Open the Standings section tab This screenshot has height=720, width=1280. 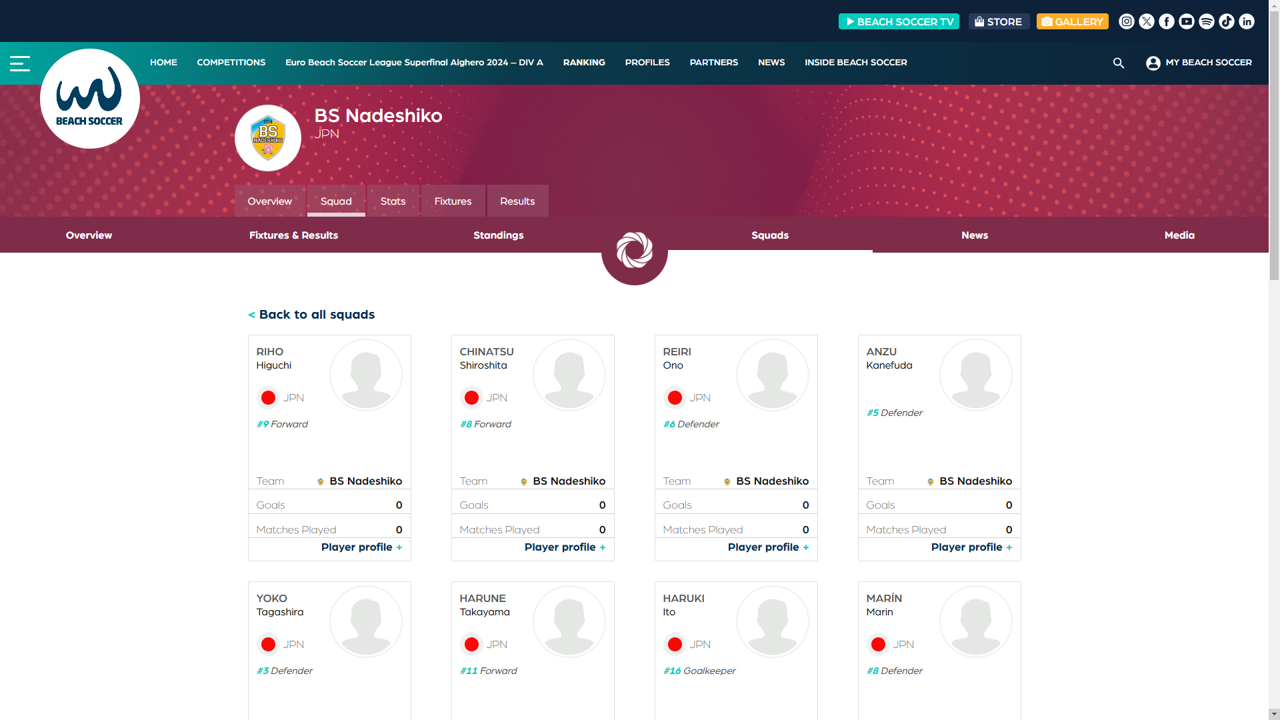(x=498, y=235)
